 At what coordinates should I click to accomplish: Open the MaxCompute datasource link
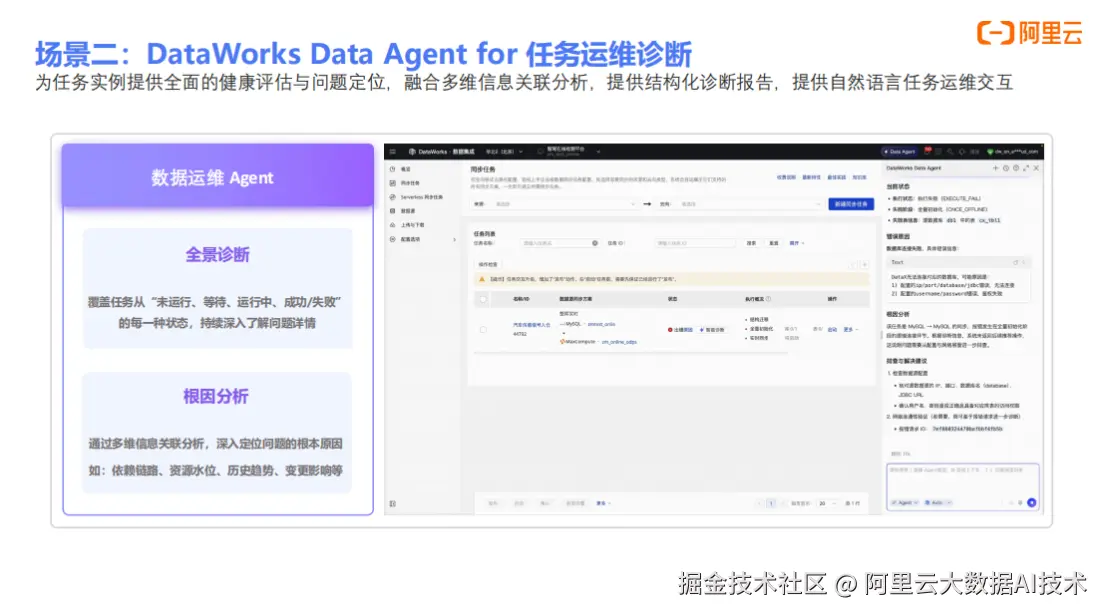619,342
